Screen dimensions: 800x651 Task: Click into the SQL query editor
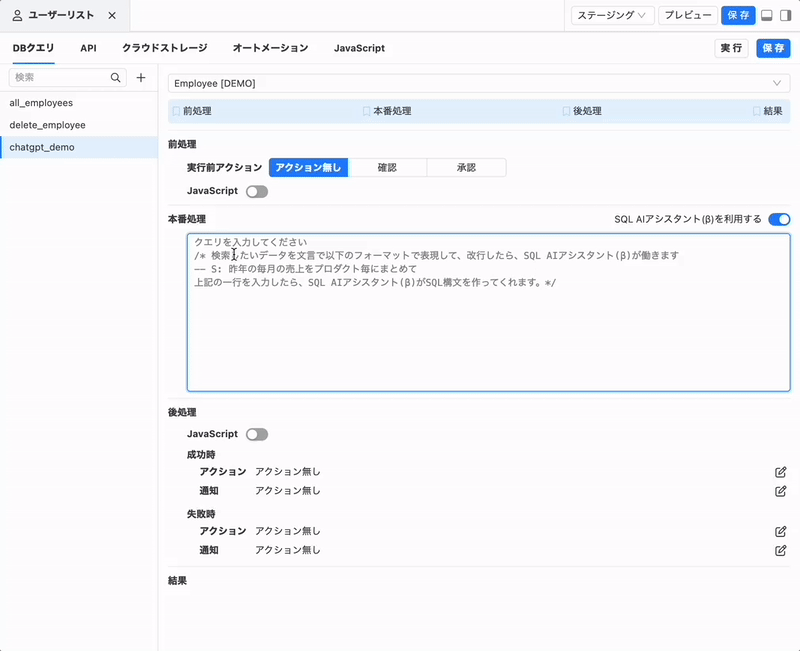488,312
